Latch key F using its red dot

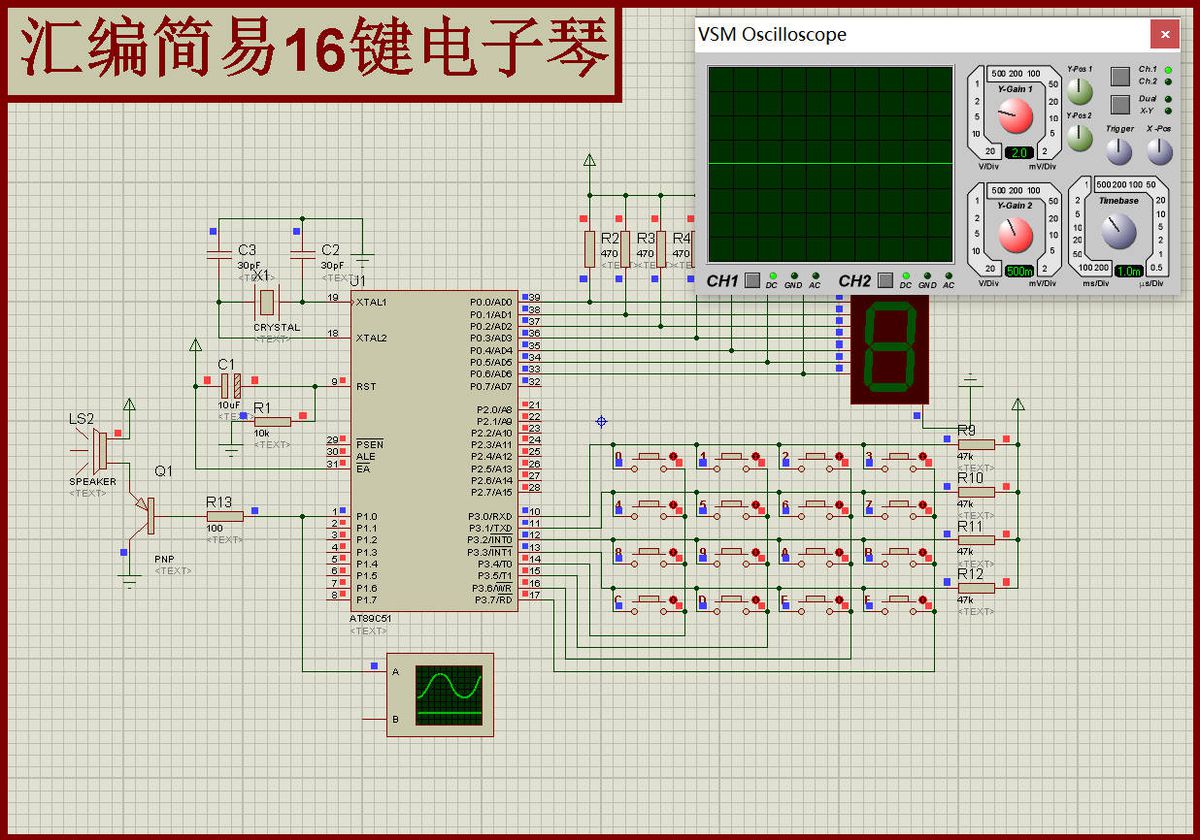pos(923,602)
